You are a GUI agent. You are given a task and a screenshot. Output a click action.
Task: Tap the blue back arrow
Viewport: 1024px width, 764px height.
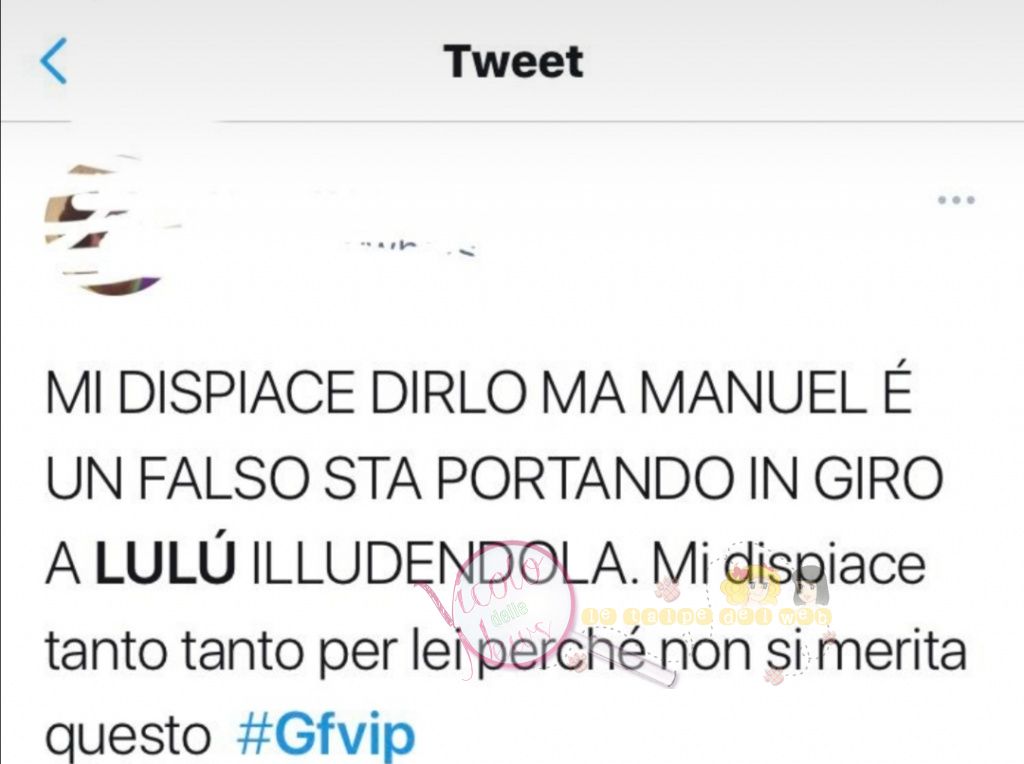pyautogui.click(x=54, y=61)
